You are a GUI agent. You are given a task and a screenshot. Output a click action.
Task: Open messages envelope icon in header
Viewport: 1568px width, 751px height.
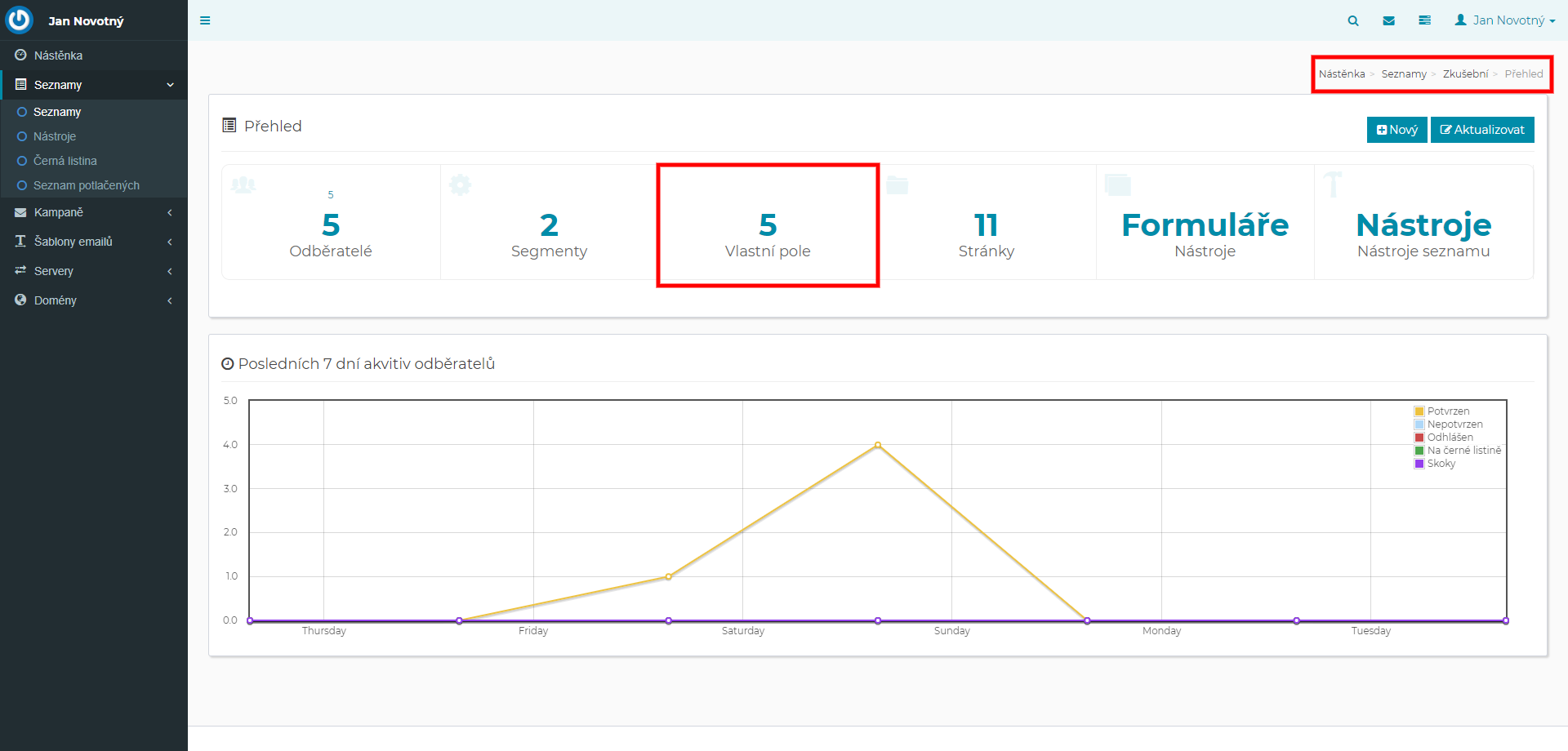(1388, 20)
